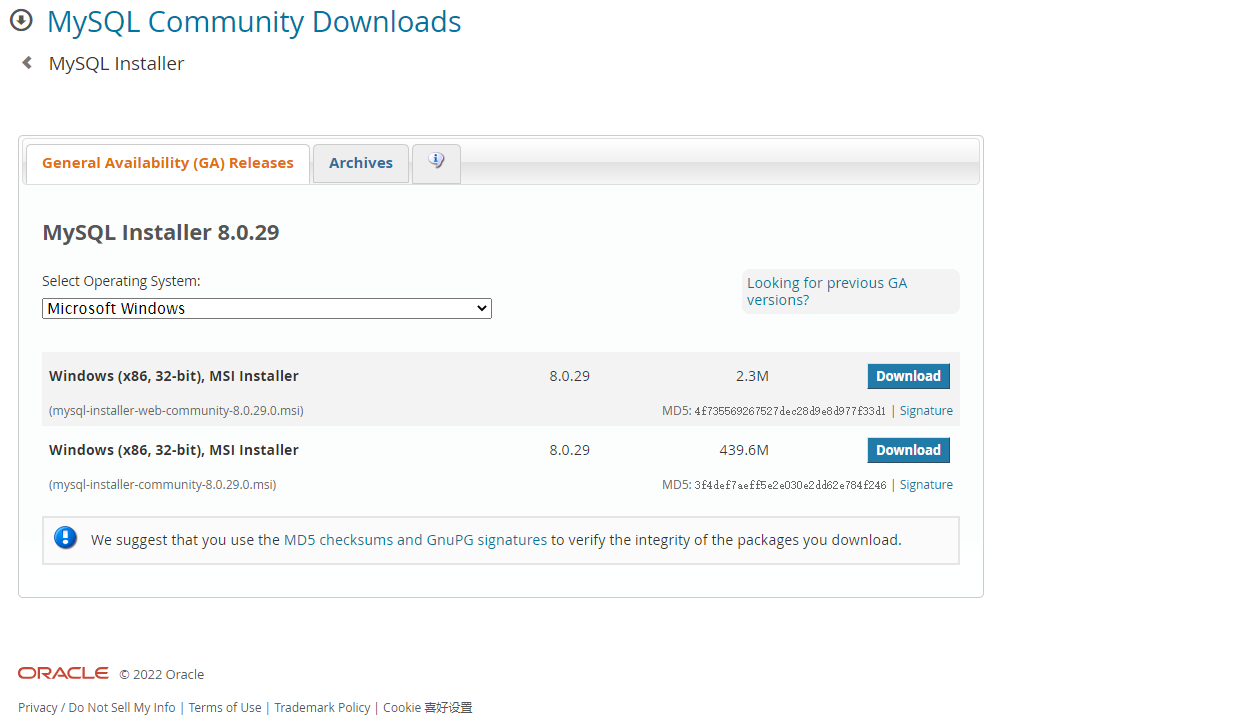The height and width of the screenshot is (728, 1256).
Task: Click the download circle icon beside page title
Action: 21,20
